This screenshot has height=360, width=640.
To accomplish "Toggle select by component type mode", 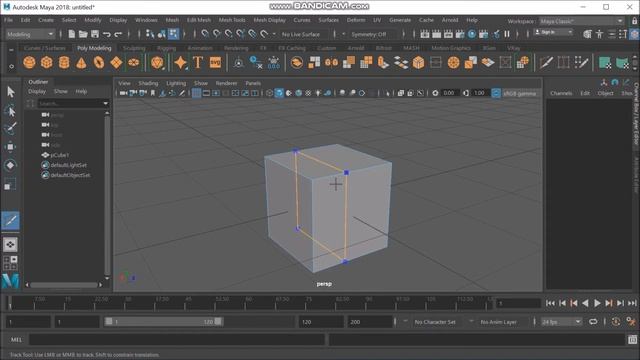I will point(173,34).
